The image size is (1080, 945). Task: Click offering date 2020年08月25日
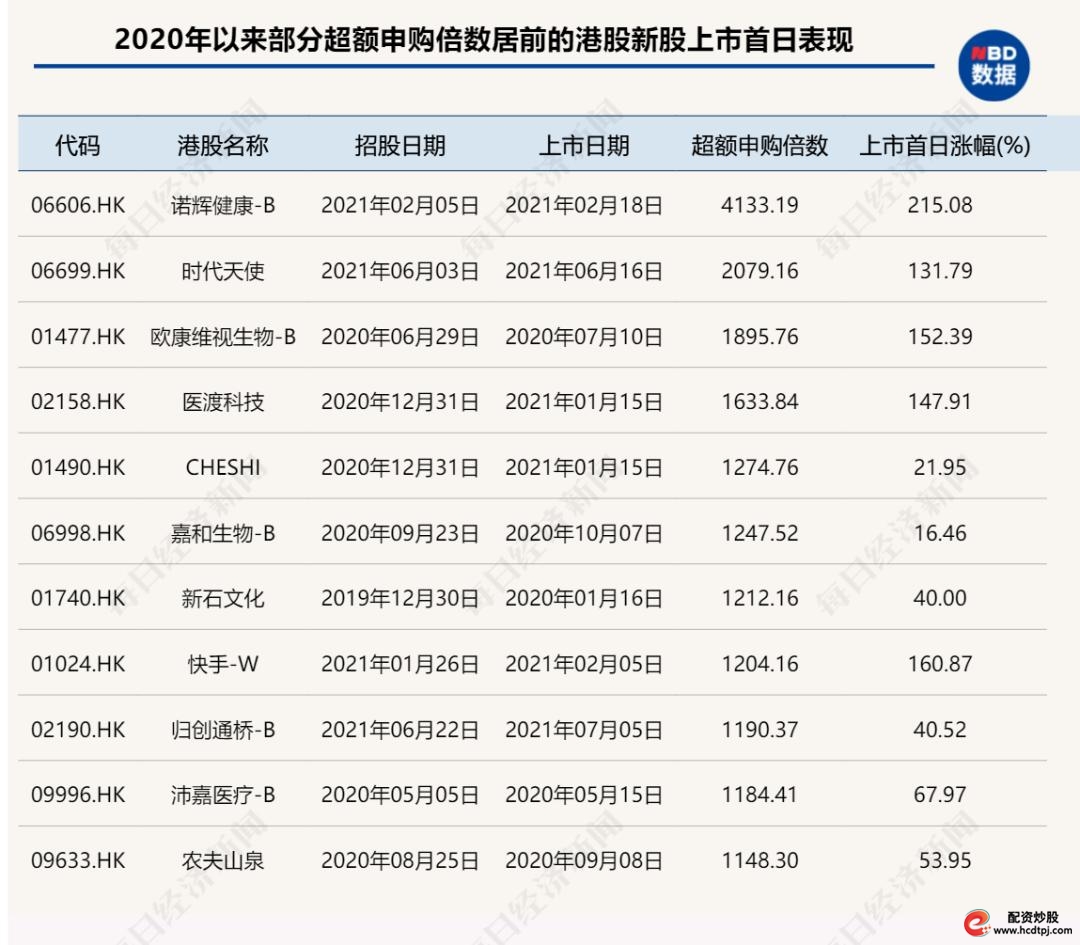[x=400, y=860]
